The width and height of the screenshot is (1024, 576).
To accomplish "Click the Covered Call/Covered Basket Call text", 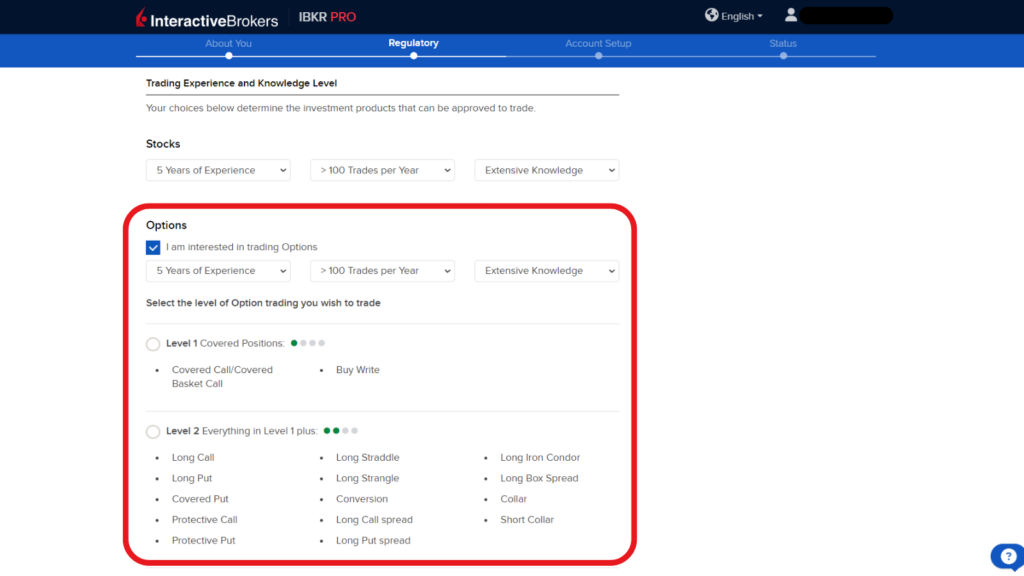I will click(x=222, y=377).
